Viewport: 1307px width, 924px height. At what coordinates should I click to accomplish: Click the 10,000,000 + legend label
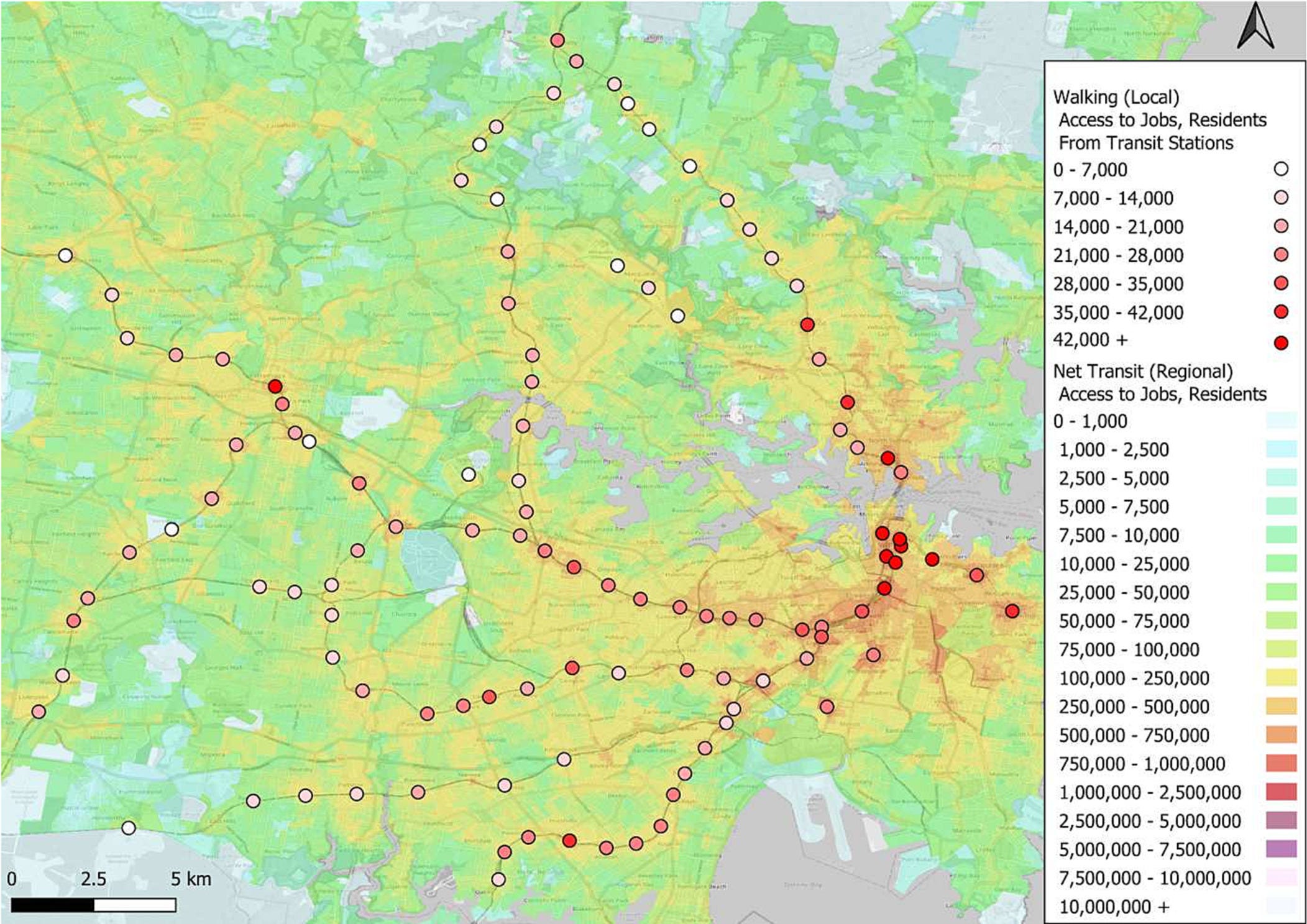1114,907
